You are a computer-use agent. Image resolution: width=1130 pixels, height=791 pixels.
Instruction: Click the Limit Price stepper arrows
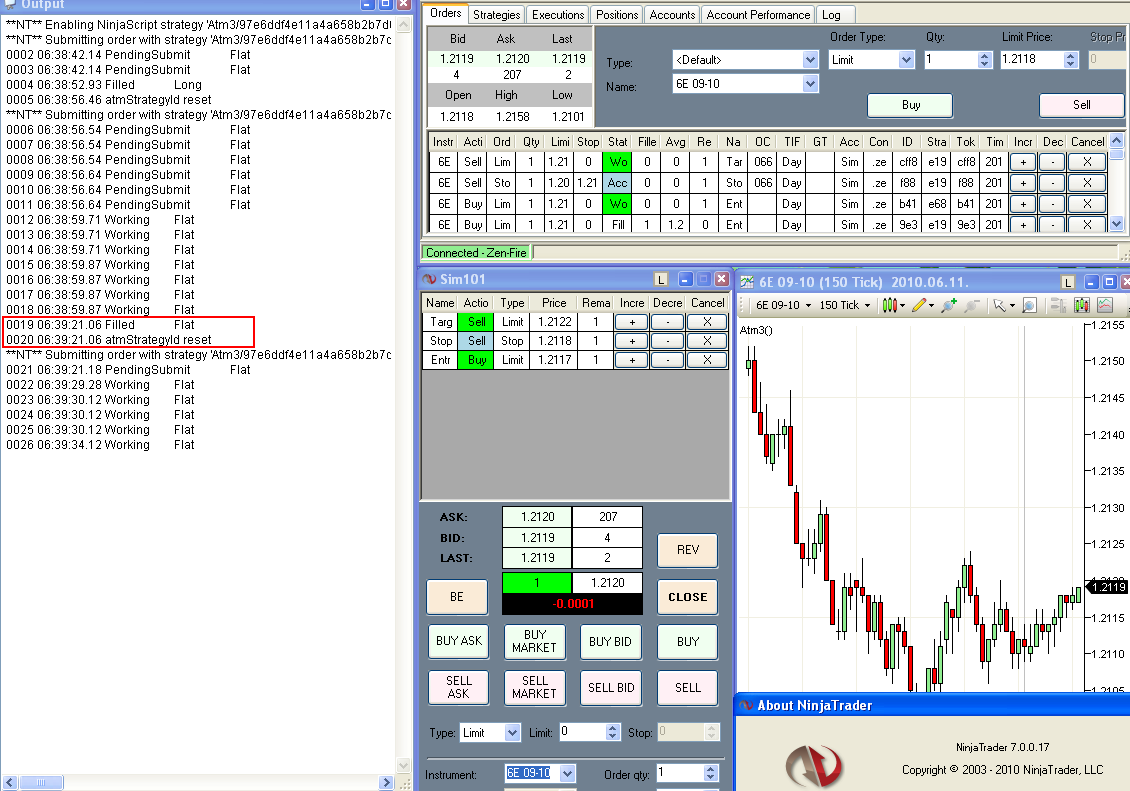coord(1070,60)
